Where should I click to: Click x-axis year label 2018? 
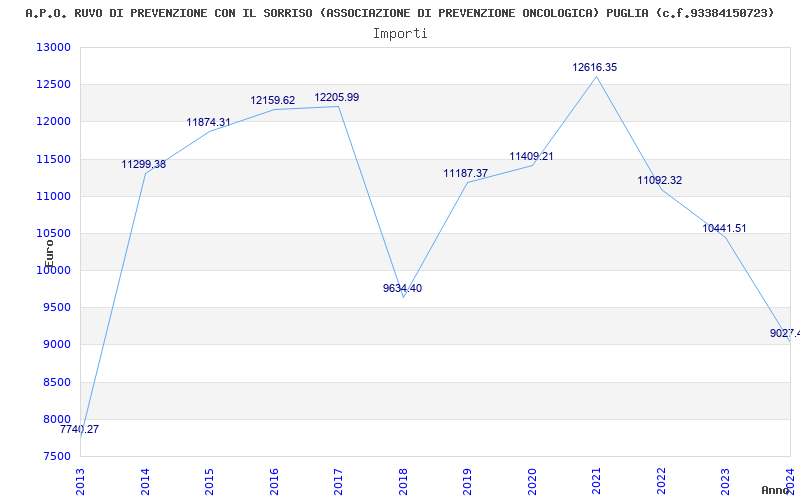coord(403,481)
